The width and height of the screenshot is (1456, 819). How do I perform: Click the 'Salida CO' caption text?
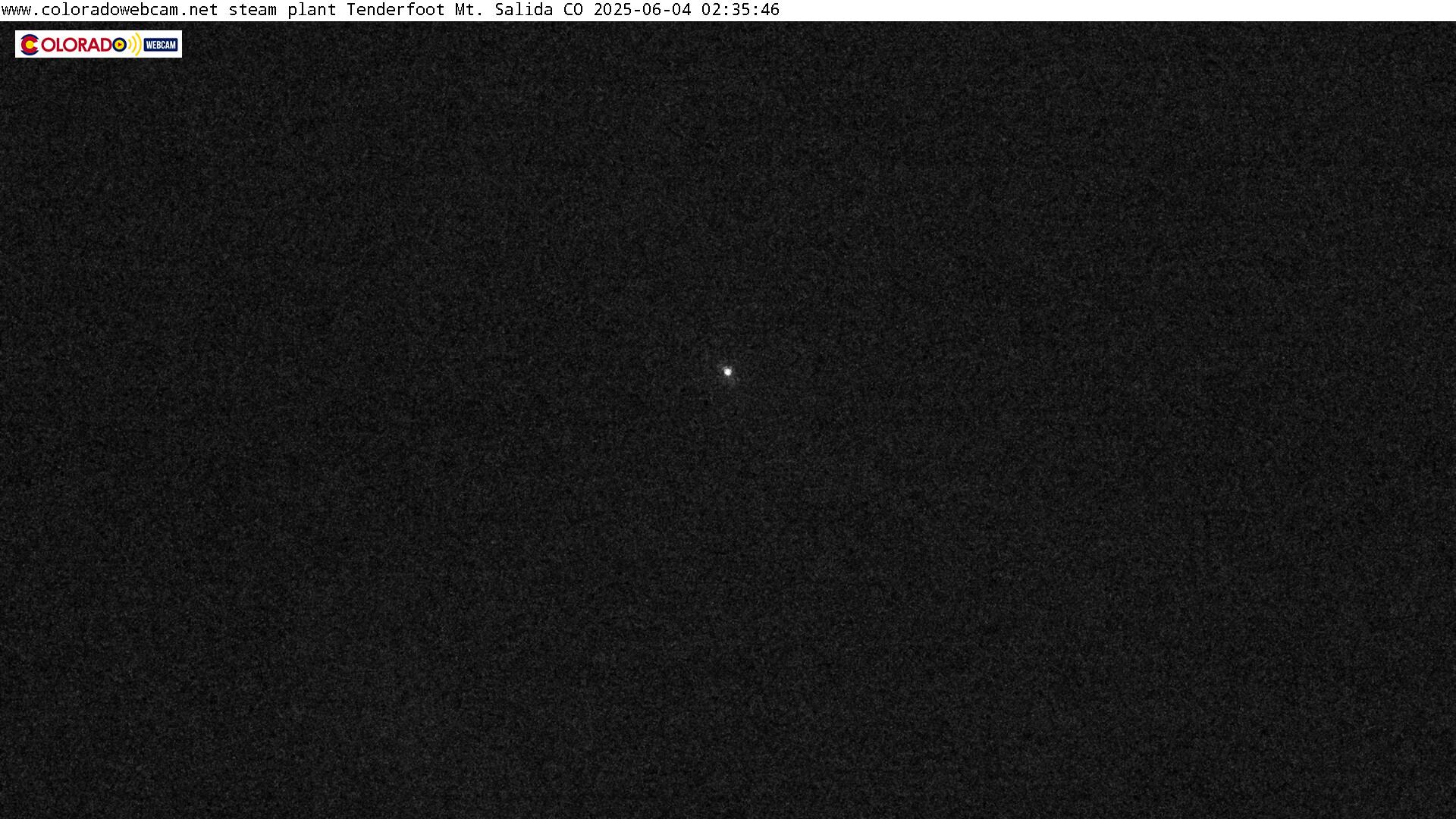click(539, 10)
